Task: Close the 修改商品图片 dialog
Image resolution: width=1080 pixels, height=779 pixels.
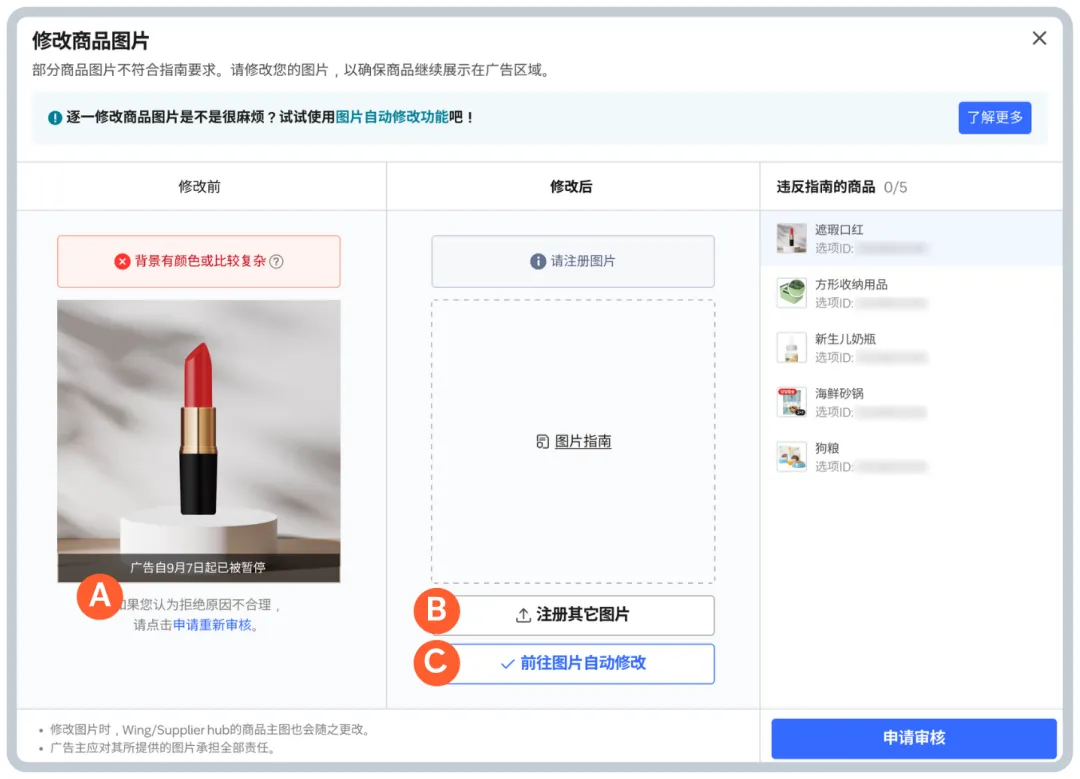Action: coord(1040,38)
